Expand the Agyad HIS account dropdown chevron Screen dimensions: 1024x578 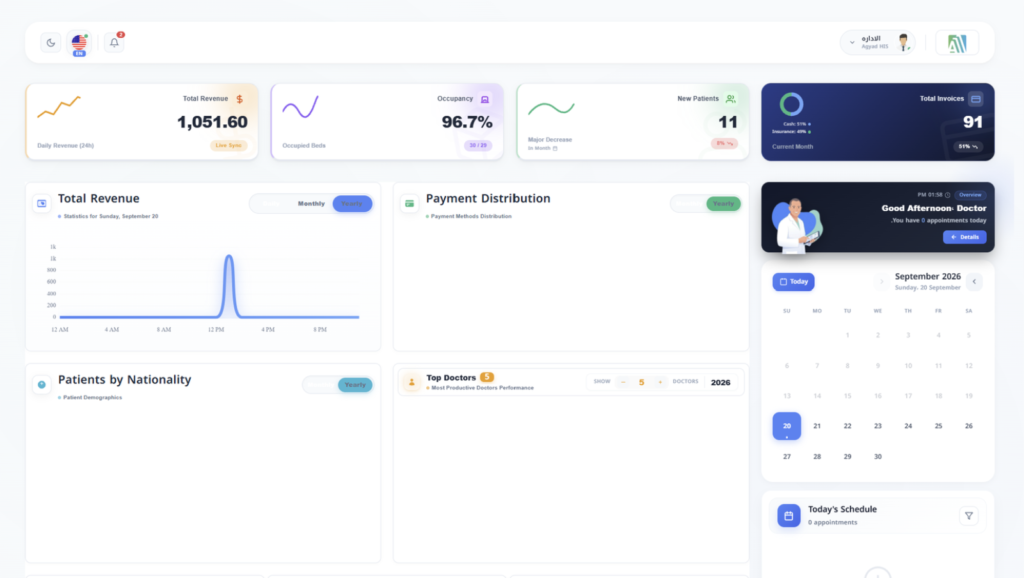pyautogui.click(x=852, y=42)
